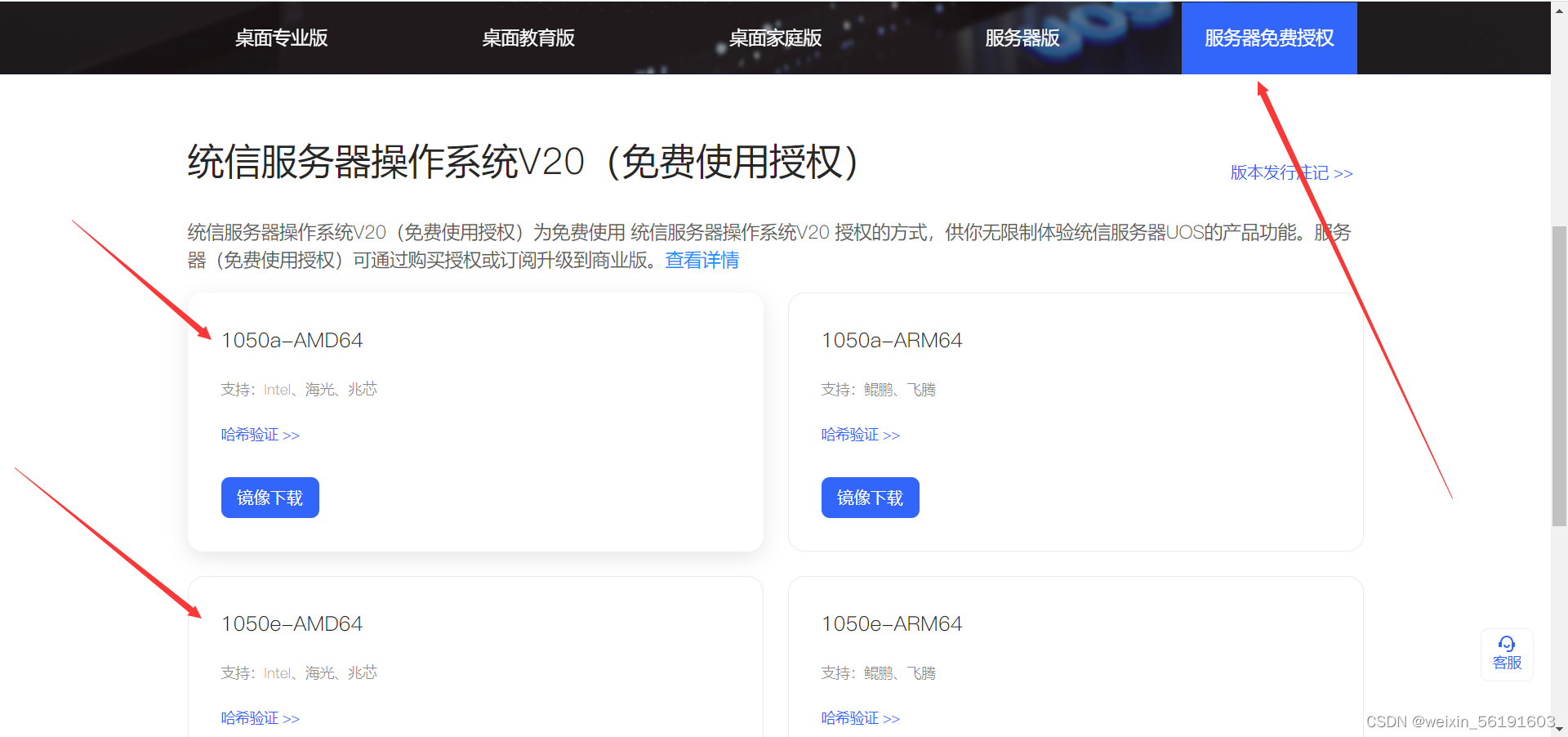Image resolution: width=1568 pixels, height=737 pixels.
Task: Select the 1050e-AMD64 card title
Action: 292,624
